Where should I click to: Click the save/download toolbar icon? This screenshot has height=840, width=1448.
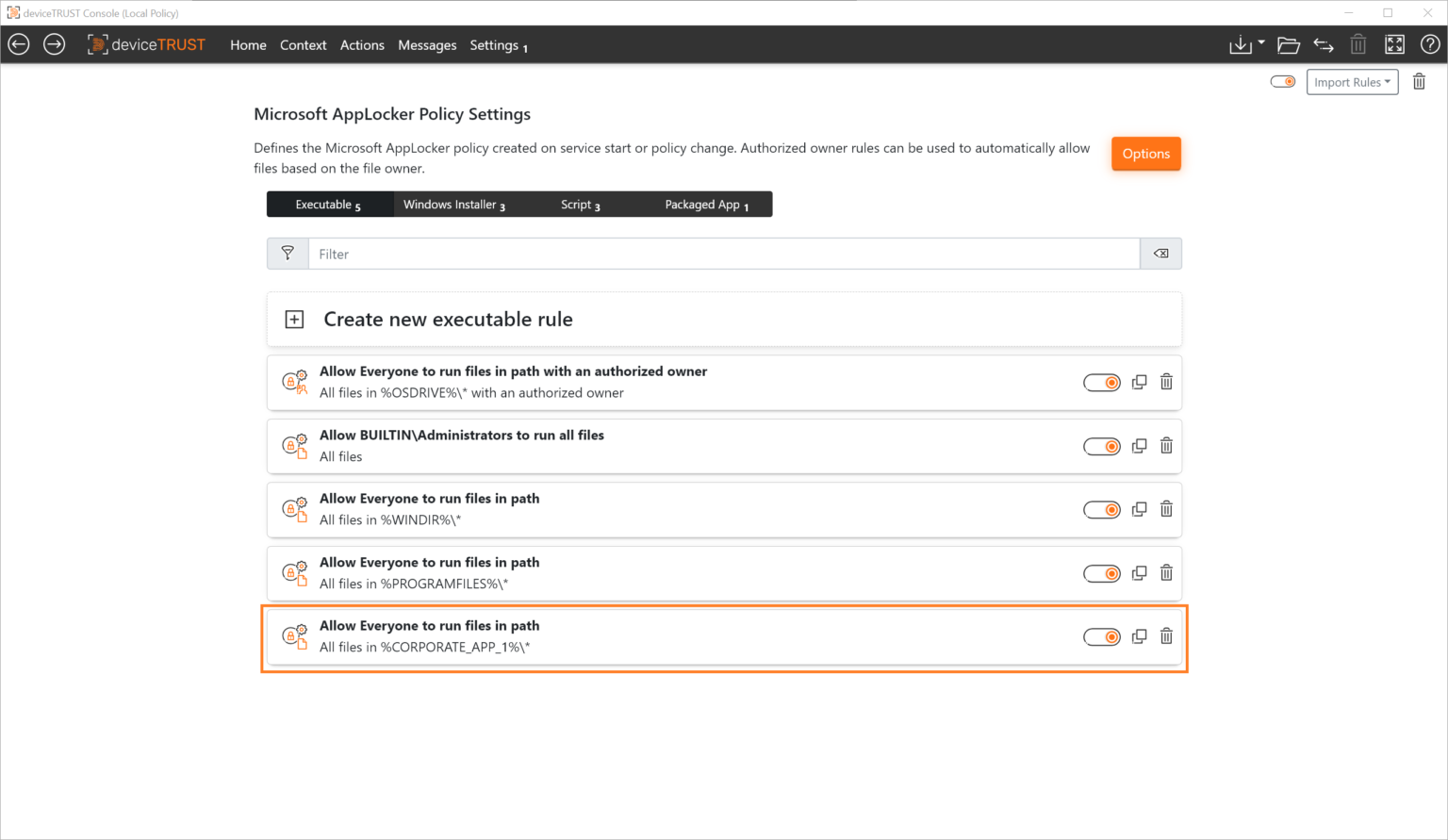tap(1240, 43)
